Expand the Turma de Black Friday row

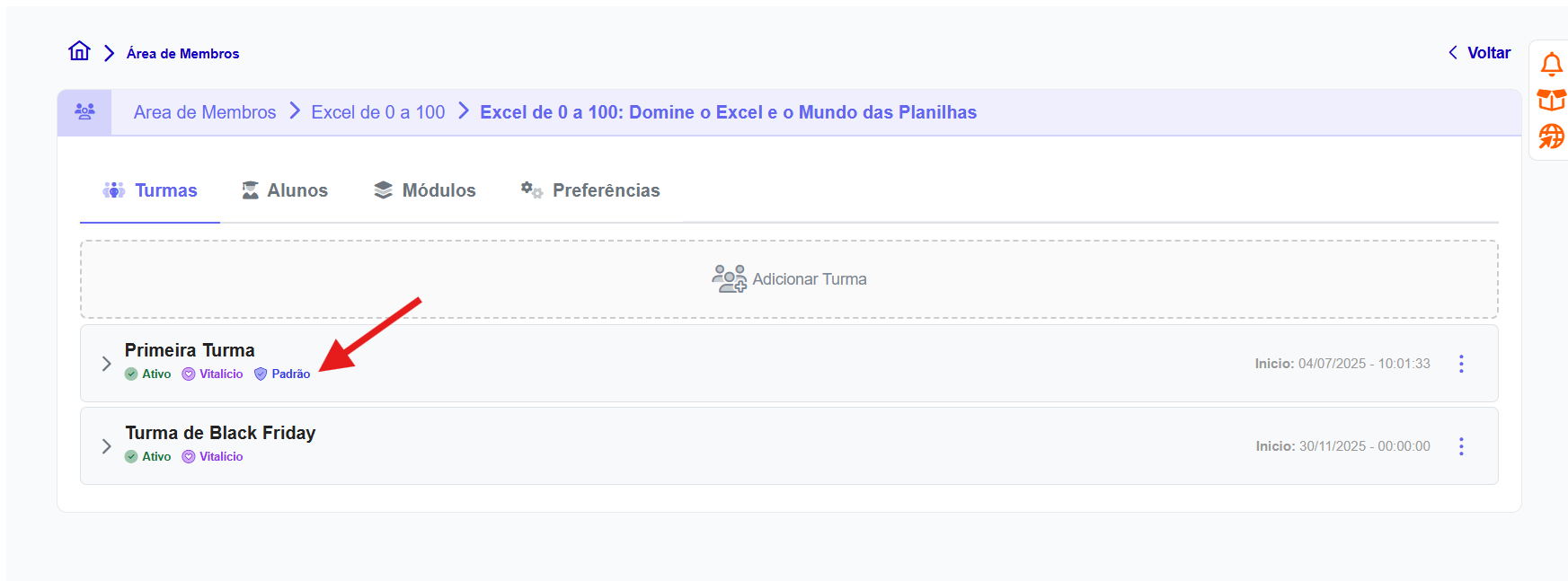click(106, 446)
